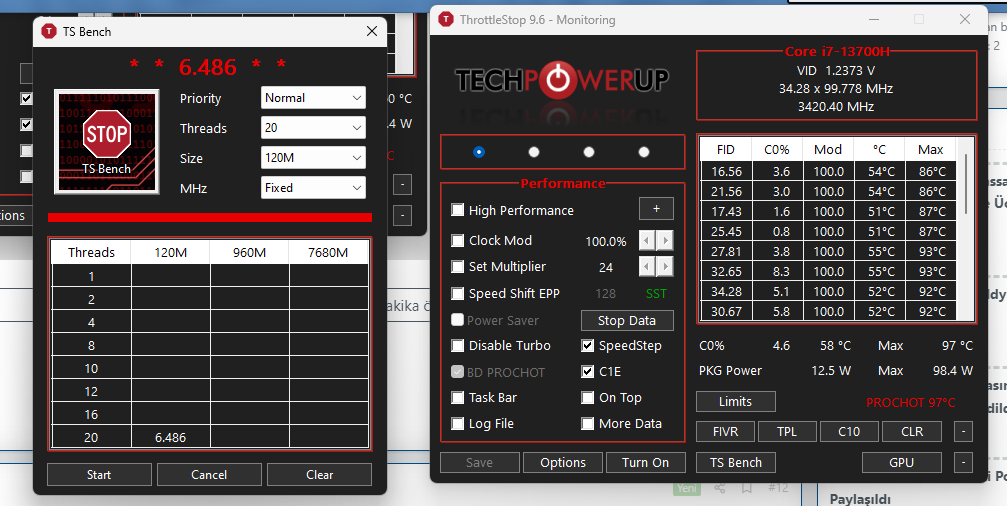Select the first profile radio button
Screen dimensions: 1007x506
tap(478, 152)
